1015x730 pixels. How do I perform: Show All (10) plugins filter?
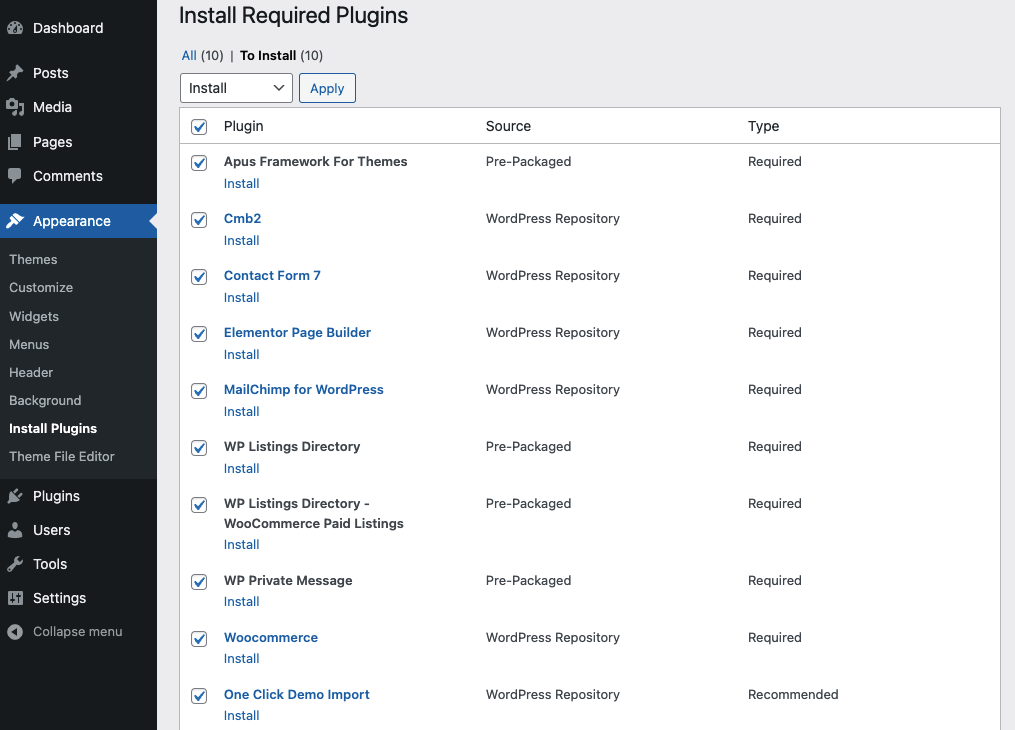pos(189,56)
